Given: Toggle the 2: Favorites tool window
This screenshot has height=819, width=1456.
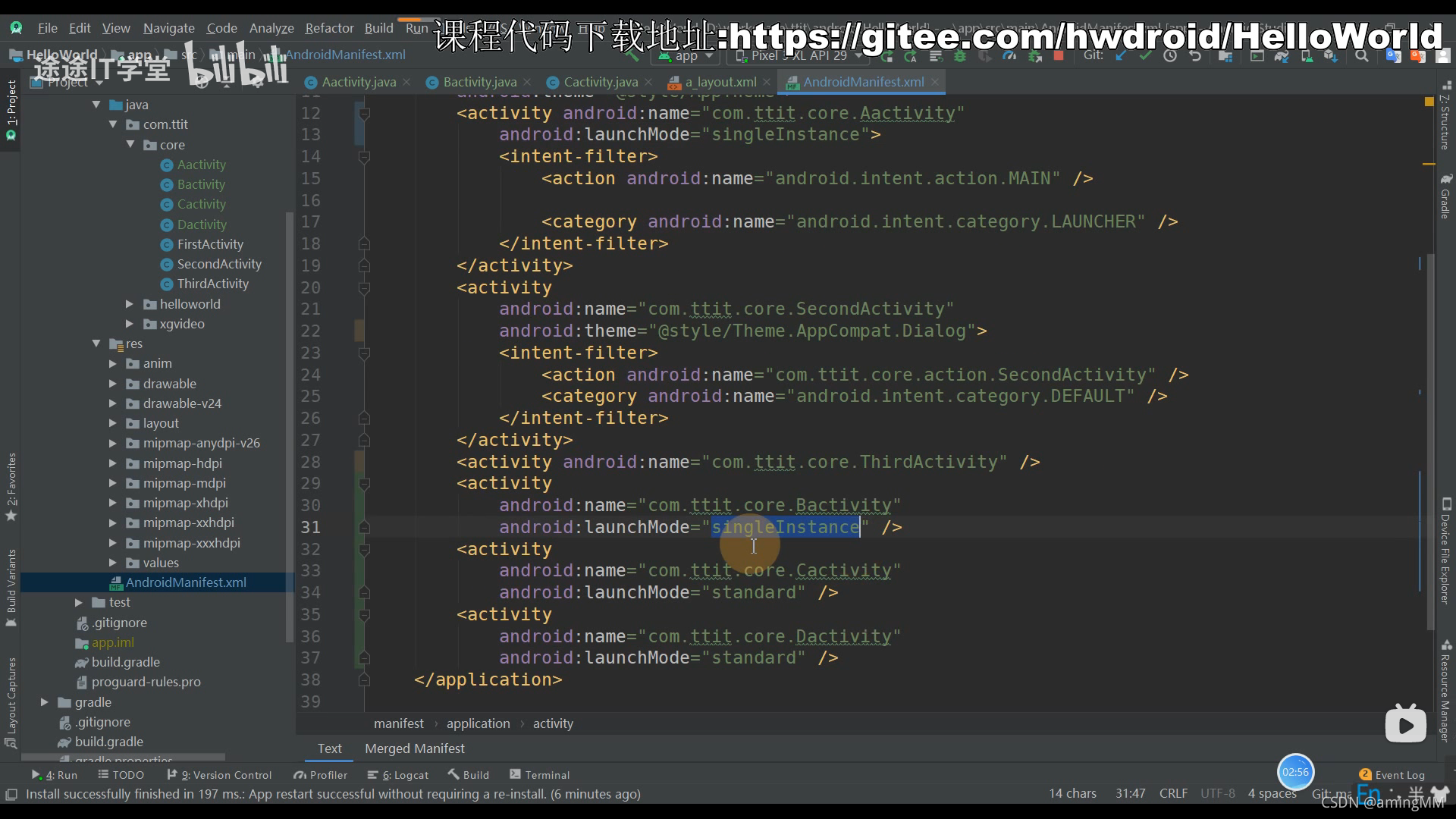Looking at the screenshot, I should (11, 487).
